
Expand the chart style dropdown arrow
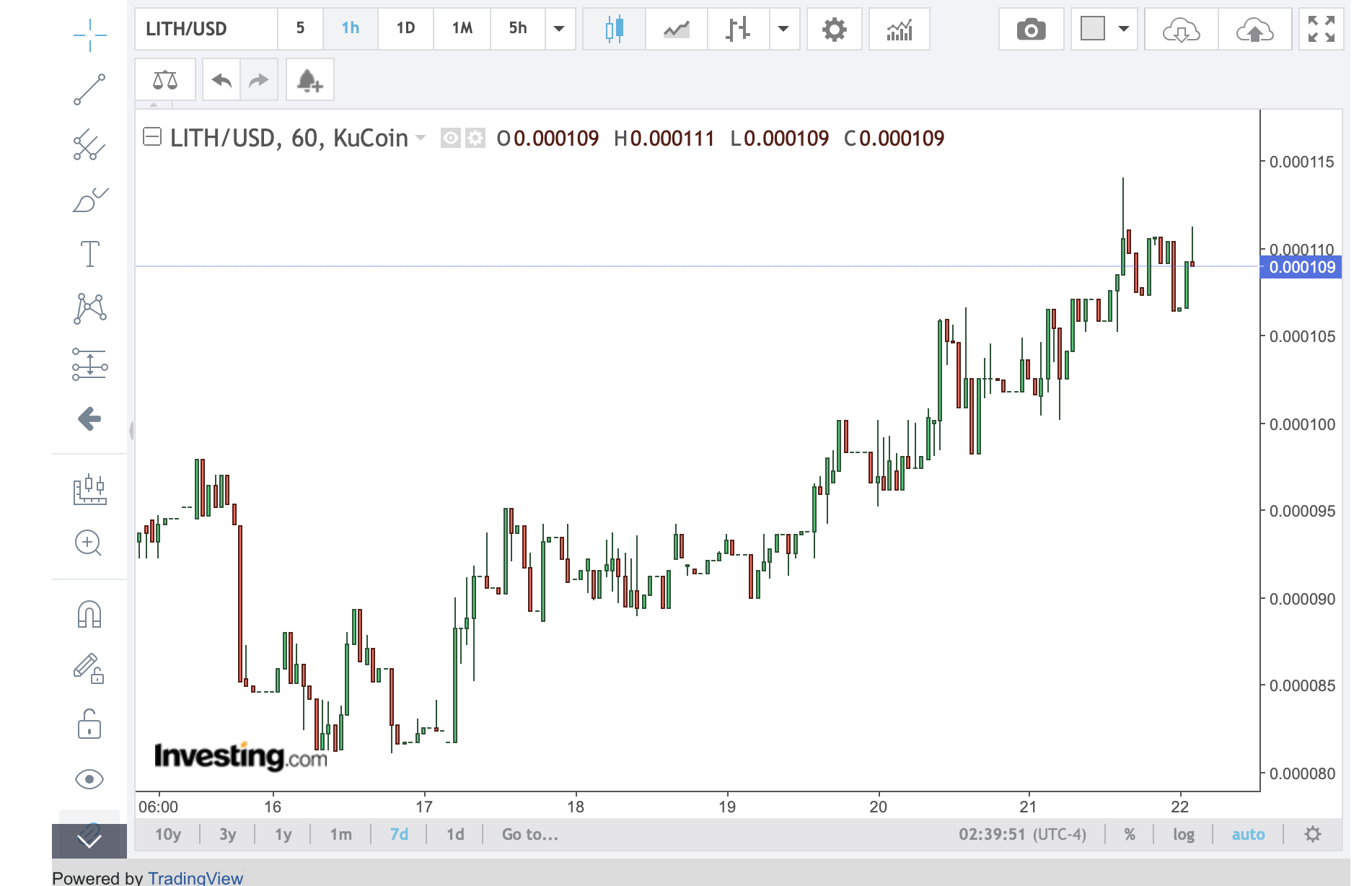coord(783,30)
